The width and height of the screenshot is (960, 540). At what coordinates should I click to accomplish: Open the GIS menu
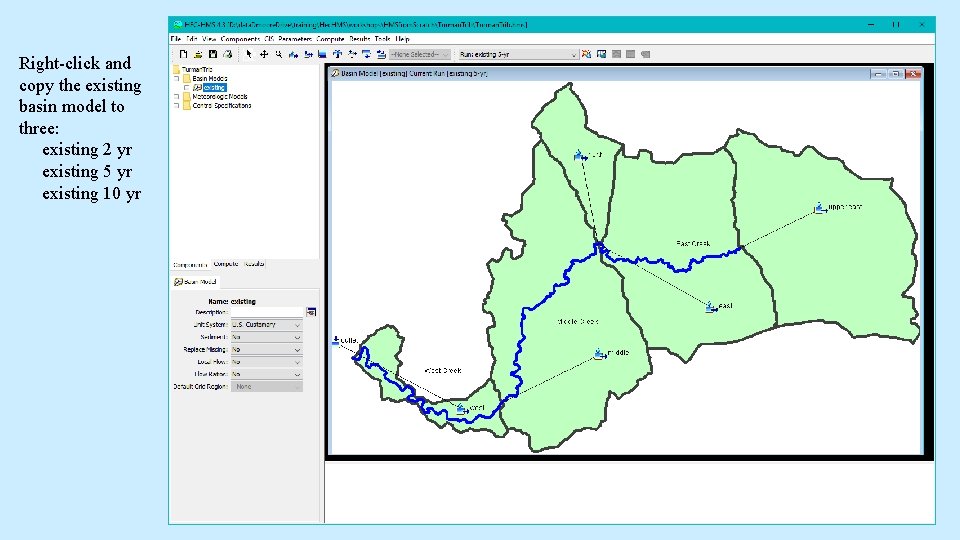tap(269, 39)
